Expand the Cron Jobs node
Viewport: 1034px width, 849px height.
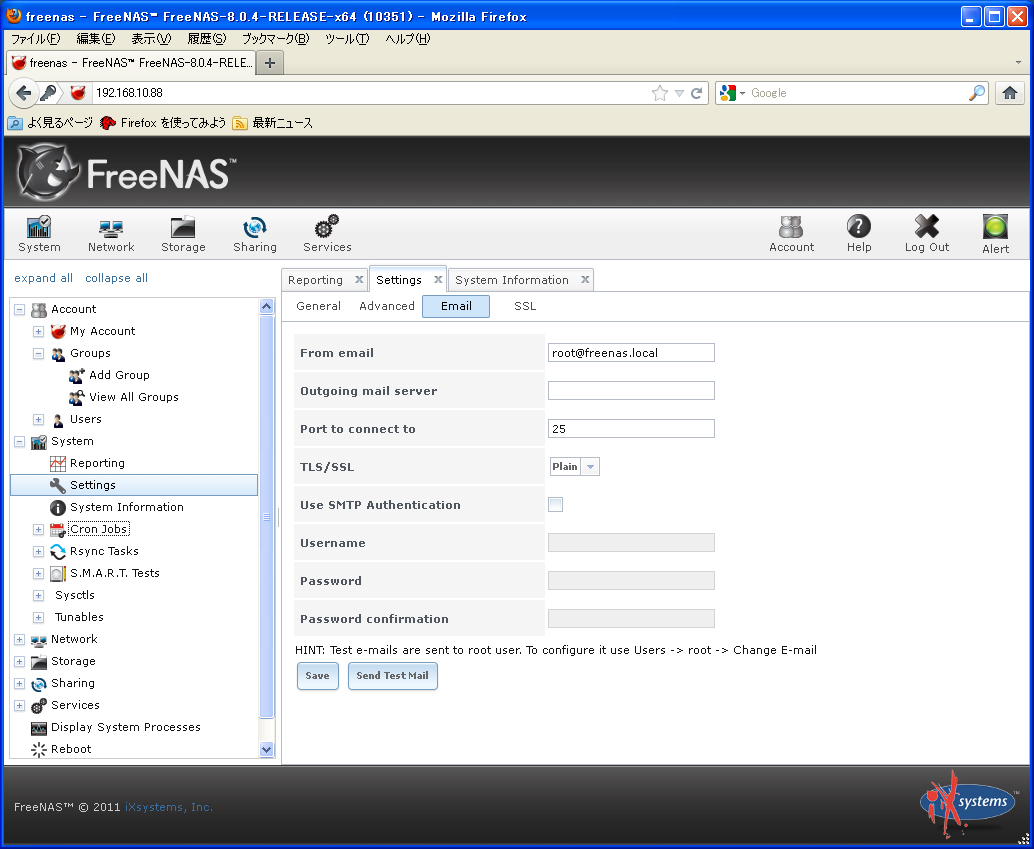coord(39,530)
